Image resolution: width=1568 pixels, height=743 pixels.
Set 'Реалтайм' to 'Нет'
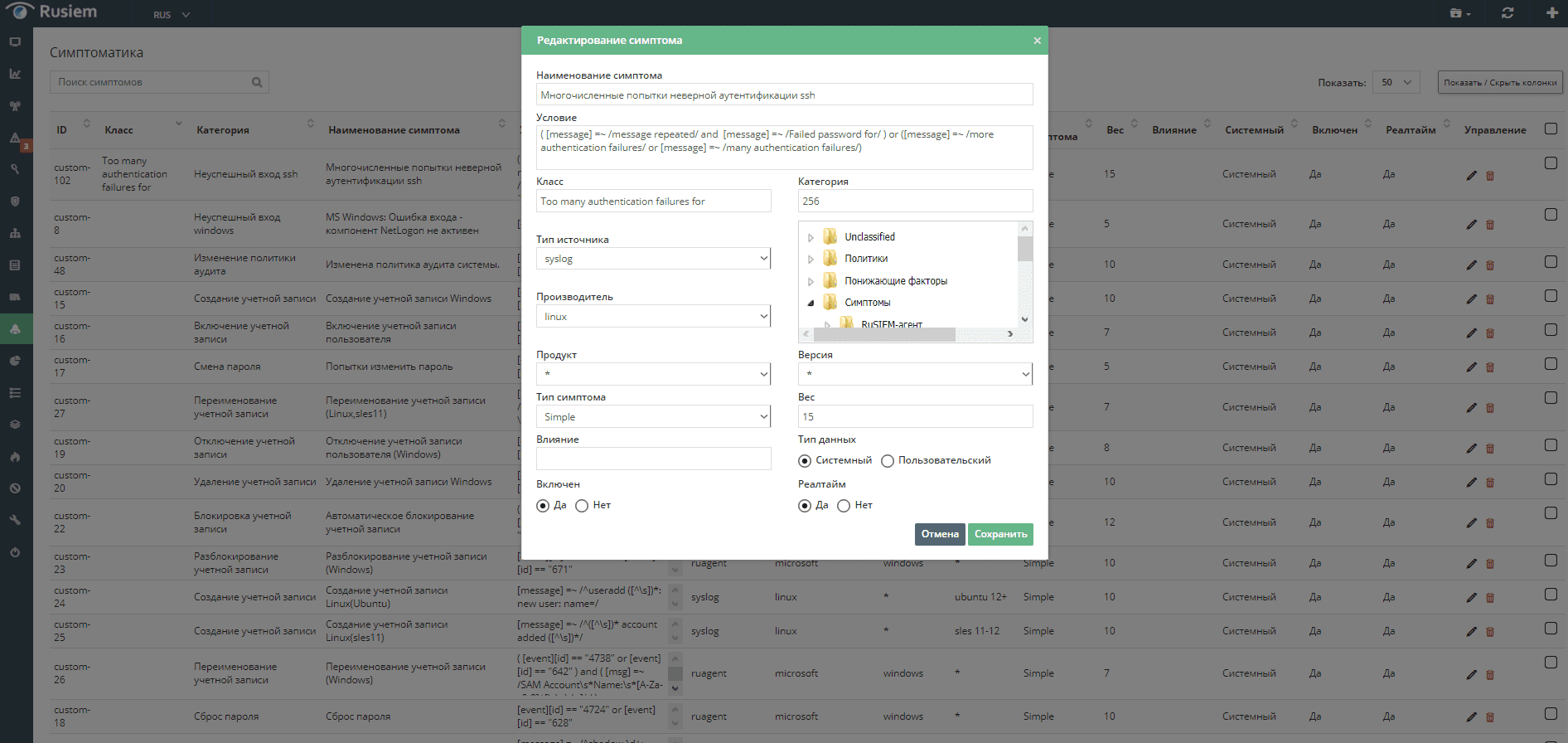click(x=844, y=506)
